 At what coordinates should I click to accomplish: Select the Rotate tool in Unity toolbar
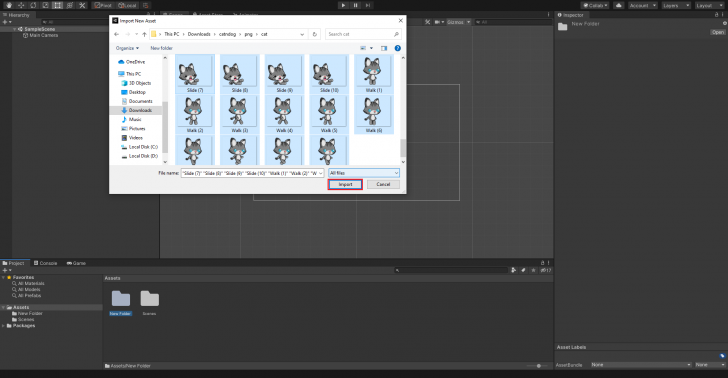[x=33, y=5]
